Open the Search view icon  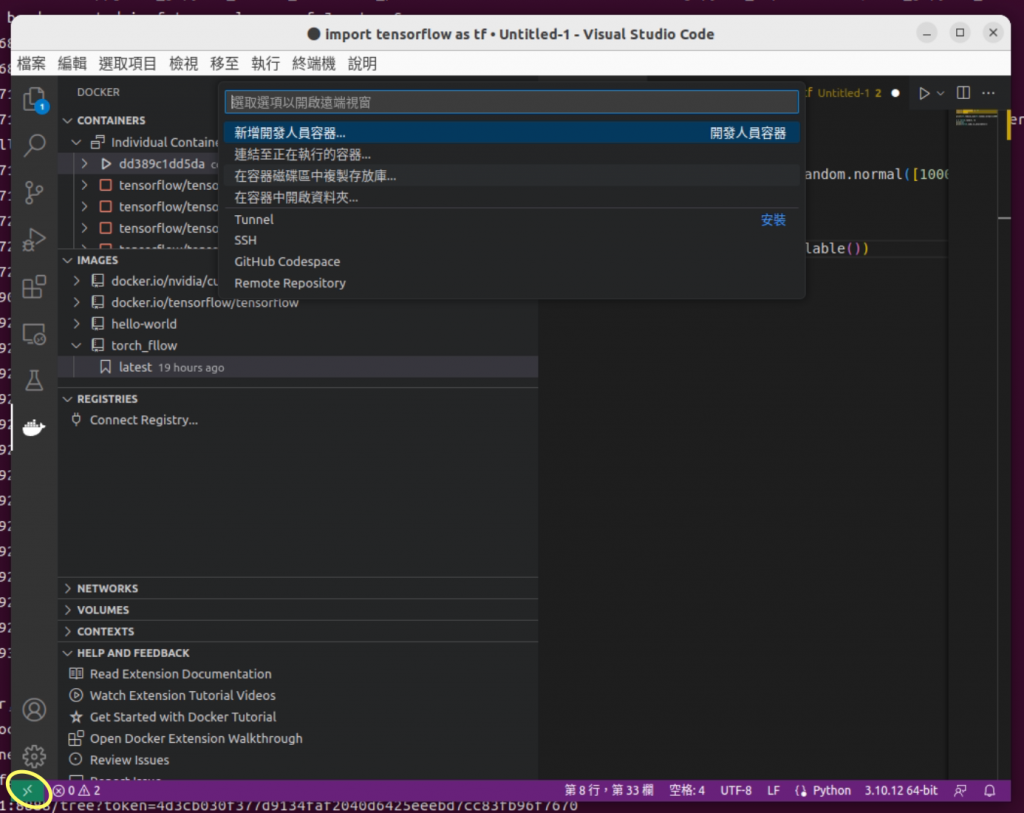pos(35,145)
